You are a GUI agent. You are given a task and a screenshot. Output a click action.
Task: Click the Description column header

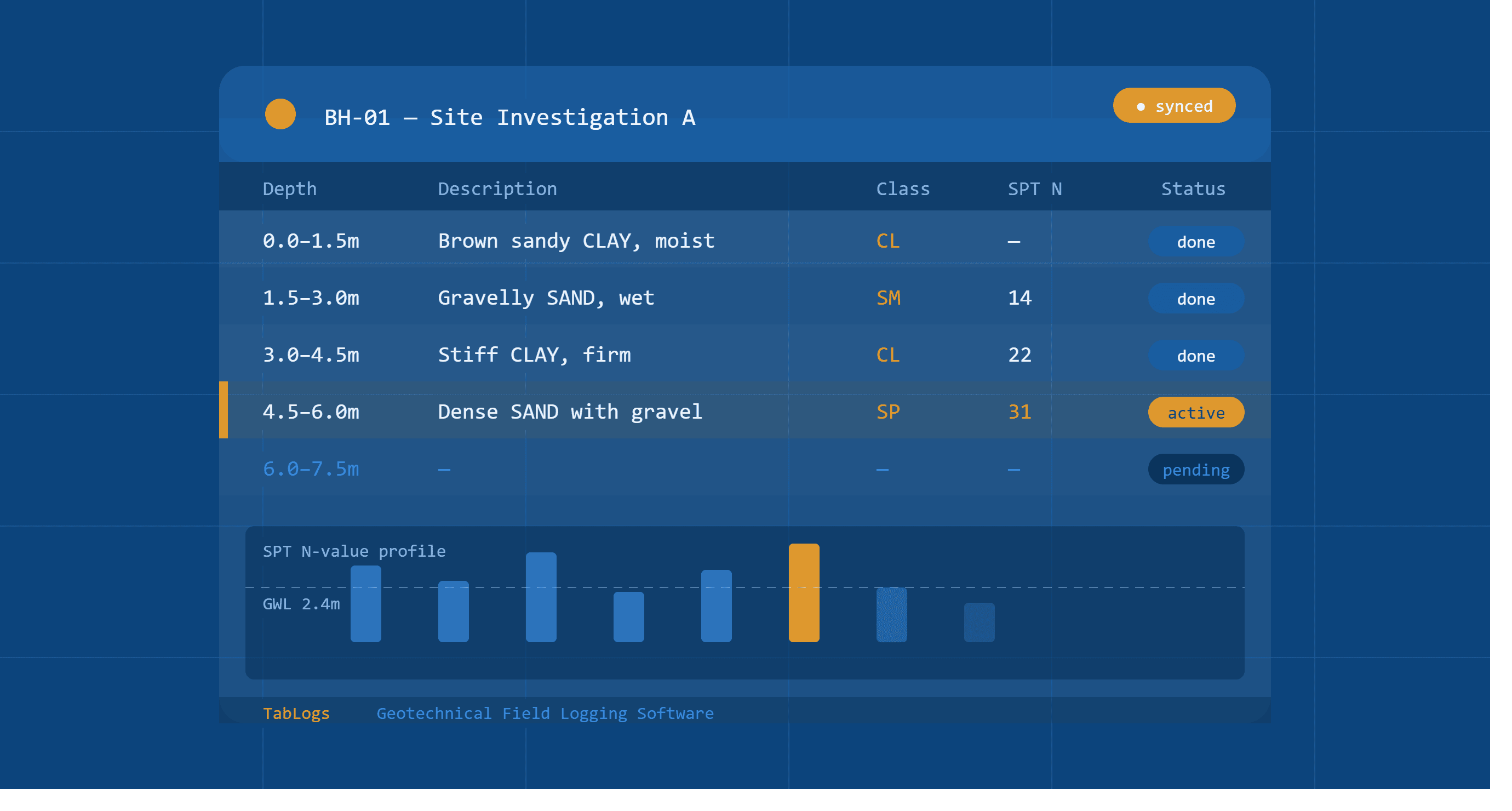point(497,189)
